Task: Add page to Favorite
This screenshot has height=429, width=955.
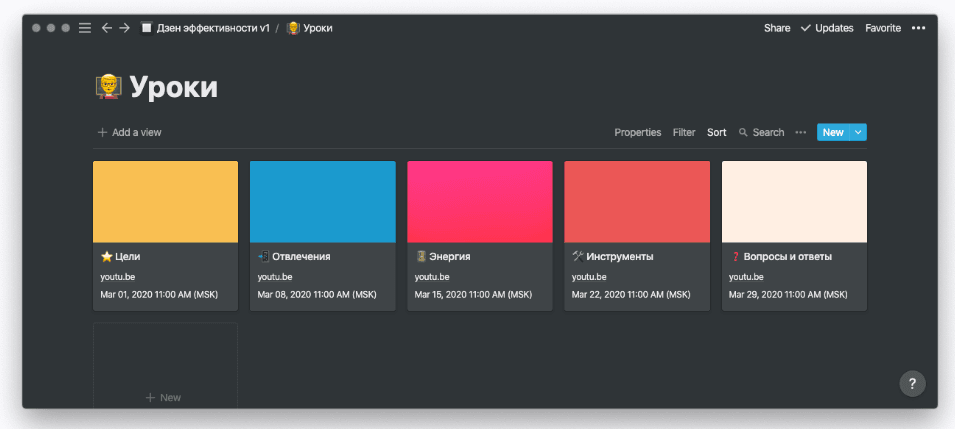Action: 883,28
